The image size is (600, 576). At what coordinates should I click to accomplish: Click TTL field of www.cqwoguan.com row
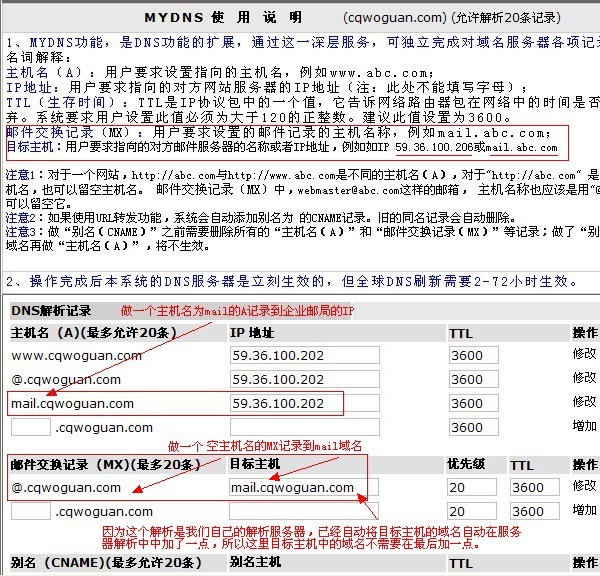(474, 355)
